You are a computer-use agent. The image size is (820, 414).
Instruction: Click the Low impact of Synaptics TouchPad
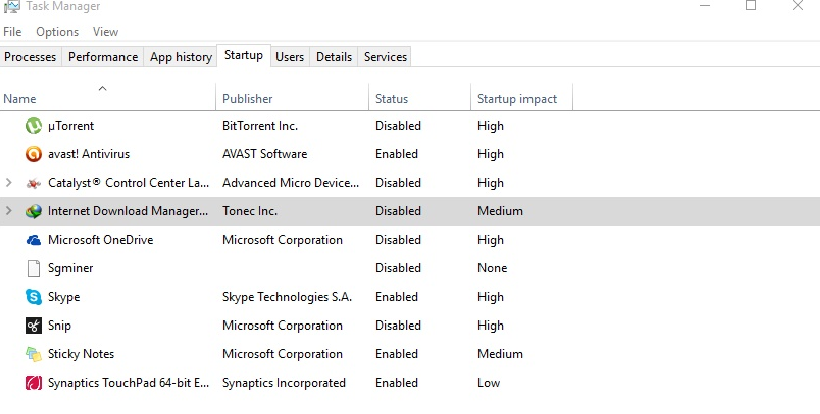pyautogui.click(x=488, y=383)
